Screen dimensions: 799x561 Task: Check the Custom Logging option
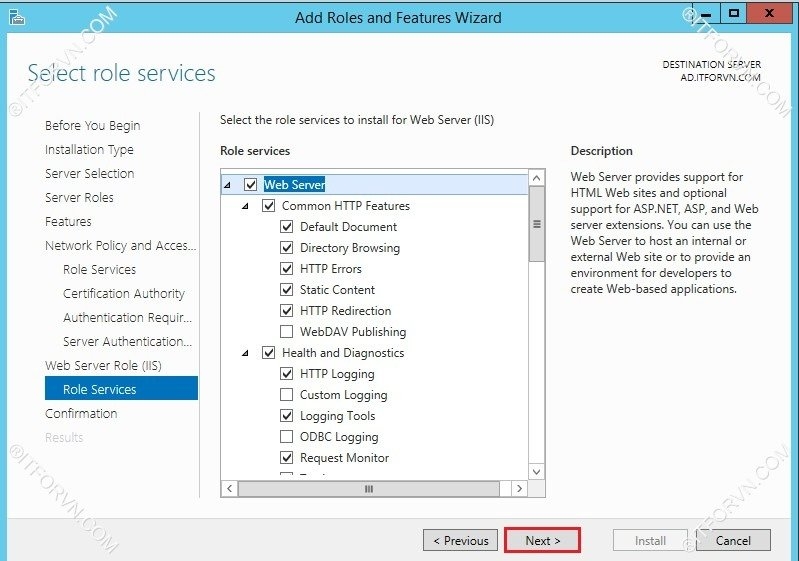click(x=287, y=395)
